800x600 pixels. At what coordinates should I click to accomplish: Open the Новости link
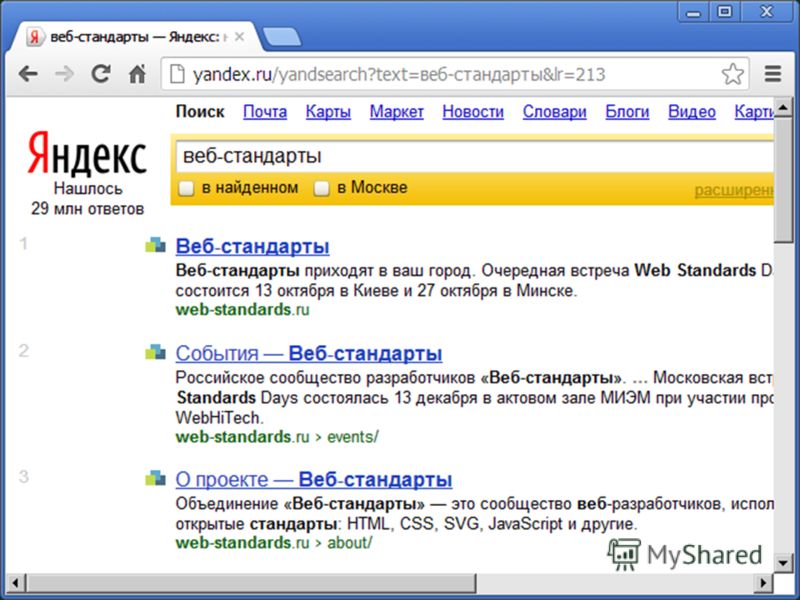pyautogui.click(x=473, y=112)
